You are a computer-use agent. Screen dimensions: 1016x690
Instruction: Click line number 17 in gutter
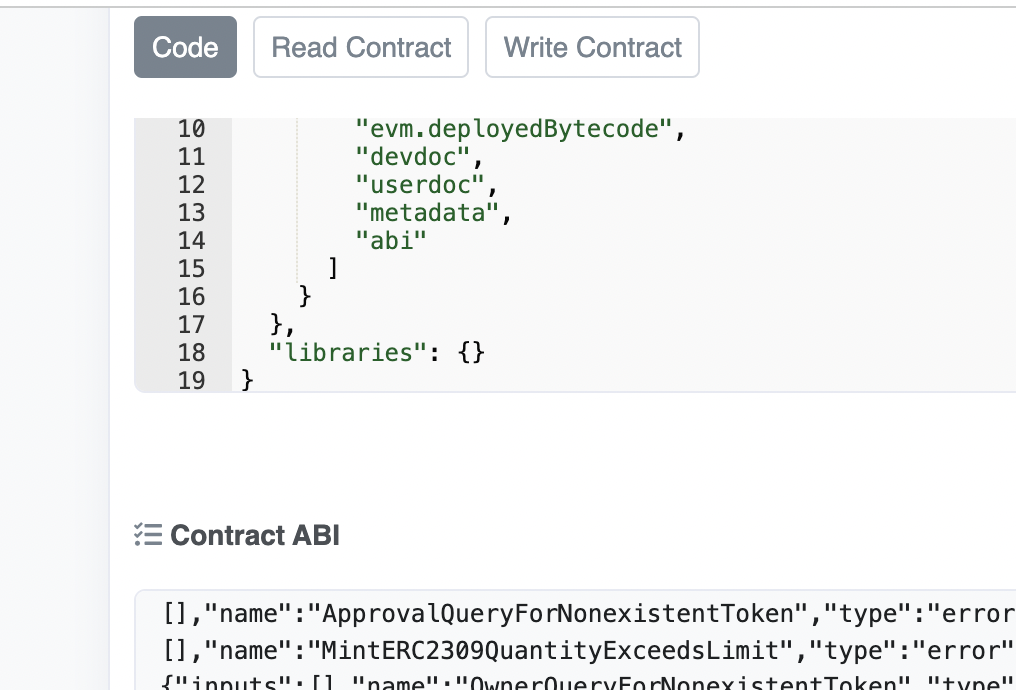[x=190, y=325]
